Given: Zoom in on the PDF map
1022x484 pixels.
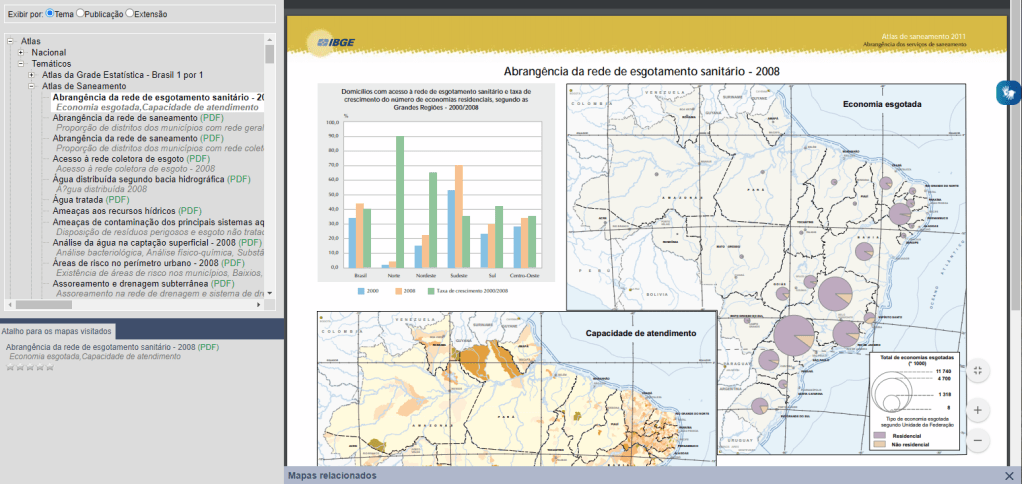Looking at the screenshot, I should click(x=977, y=409).
